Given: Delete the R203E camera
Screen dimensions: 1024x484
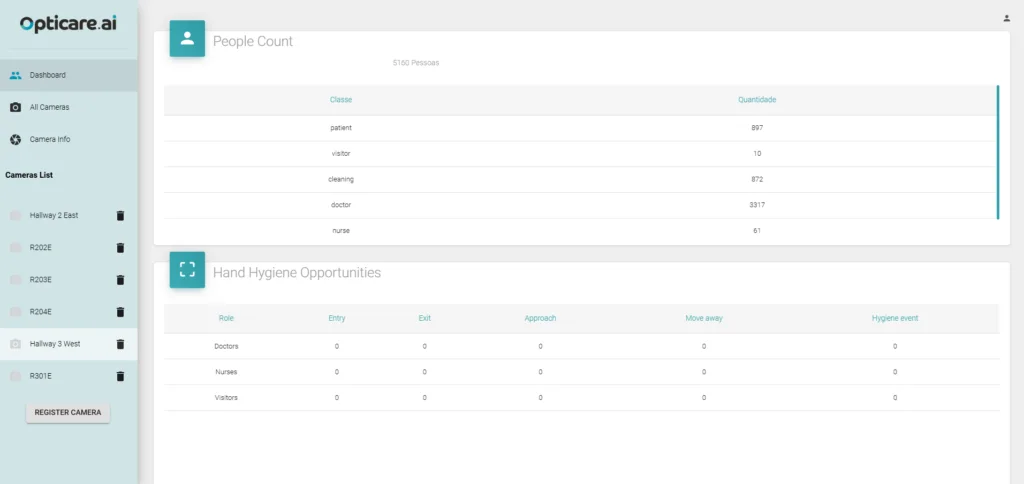Looking at the screenshot, I should pos(120,280).
